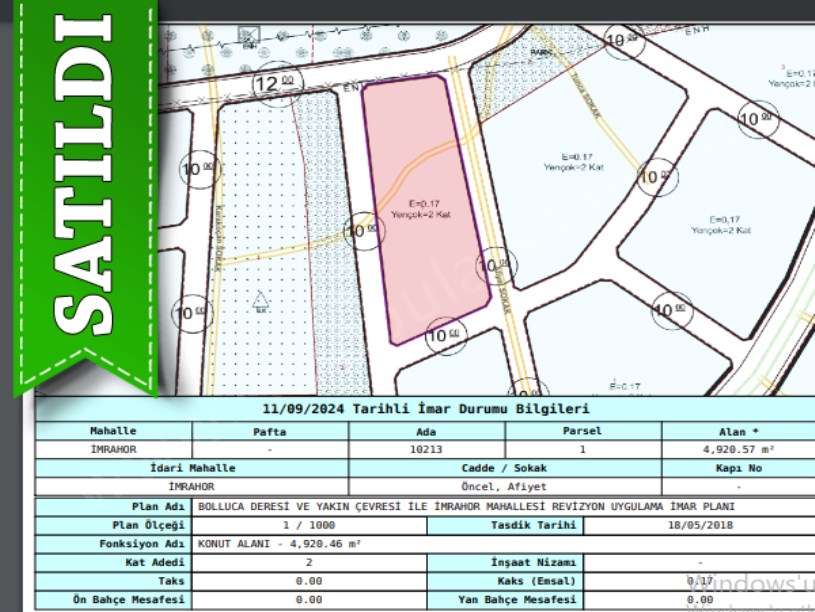
Task: Click the Alan value 4,920.57 m² cell
Action: point(738,449)
